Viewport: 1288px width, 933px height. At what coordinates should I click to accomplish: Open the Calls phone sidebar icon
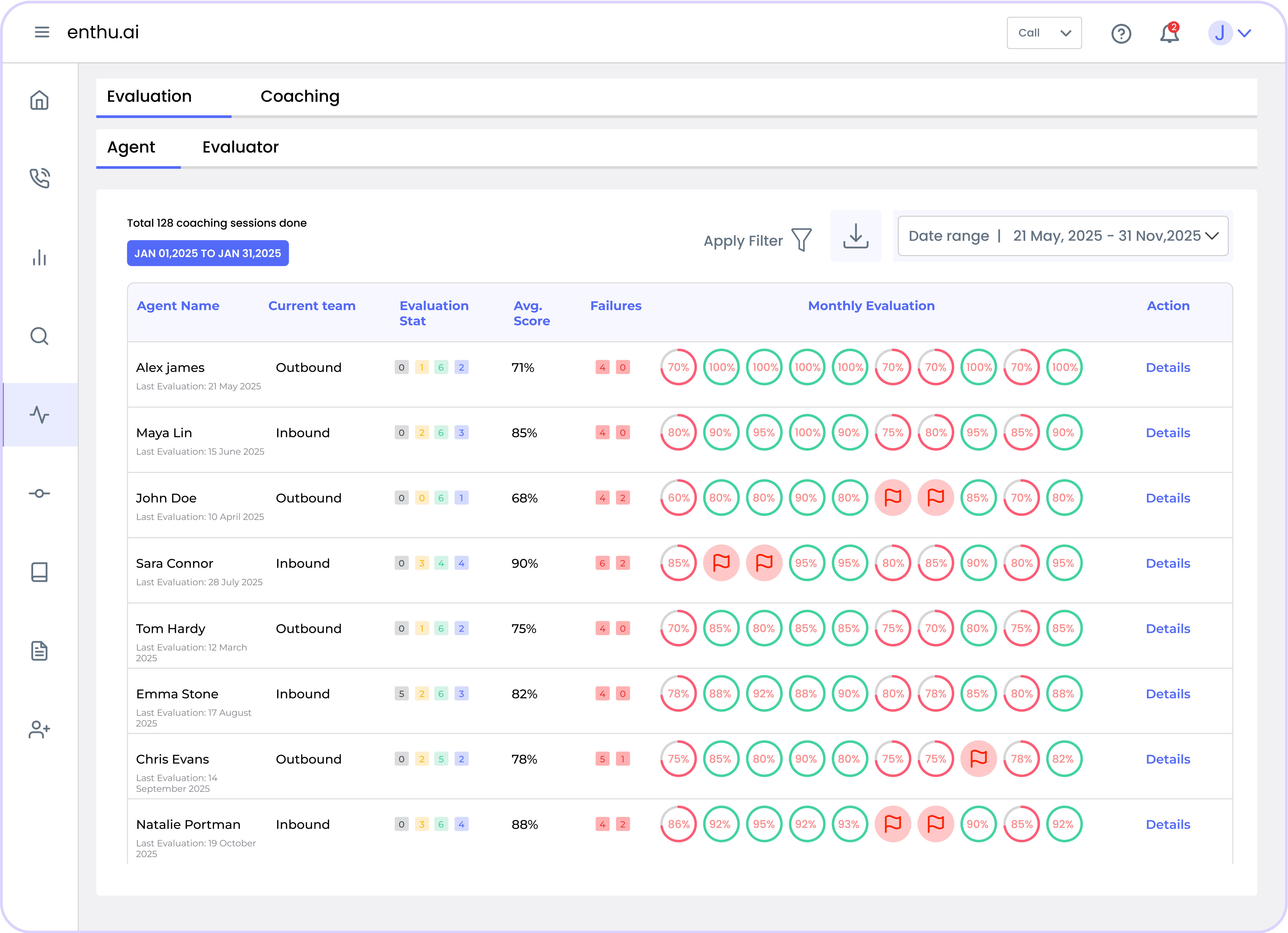click(39, 178)
